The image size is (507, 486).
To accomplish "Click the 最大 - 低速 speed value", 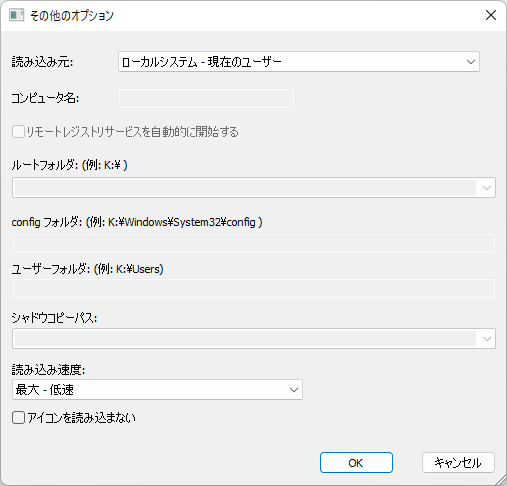I will (x=45, y=390).
